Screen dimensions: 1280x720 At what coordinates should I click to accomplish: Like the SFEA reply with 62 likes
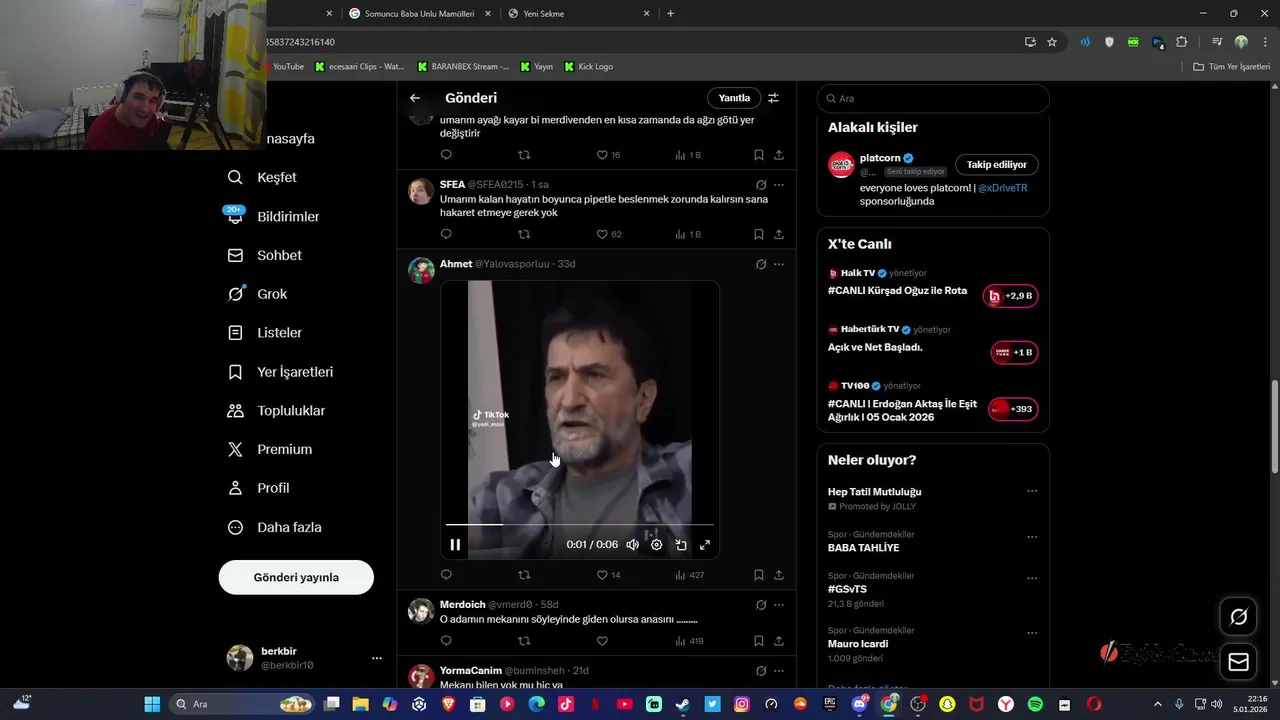click(608, 234)
